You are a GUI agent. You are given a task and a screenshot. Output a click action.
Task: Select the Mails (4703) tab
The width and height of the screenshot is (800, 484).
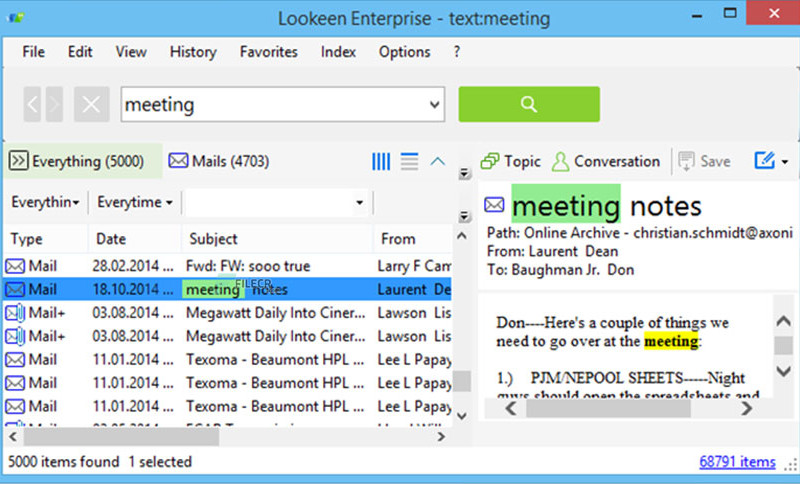coord(219,161)
